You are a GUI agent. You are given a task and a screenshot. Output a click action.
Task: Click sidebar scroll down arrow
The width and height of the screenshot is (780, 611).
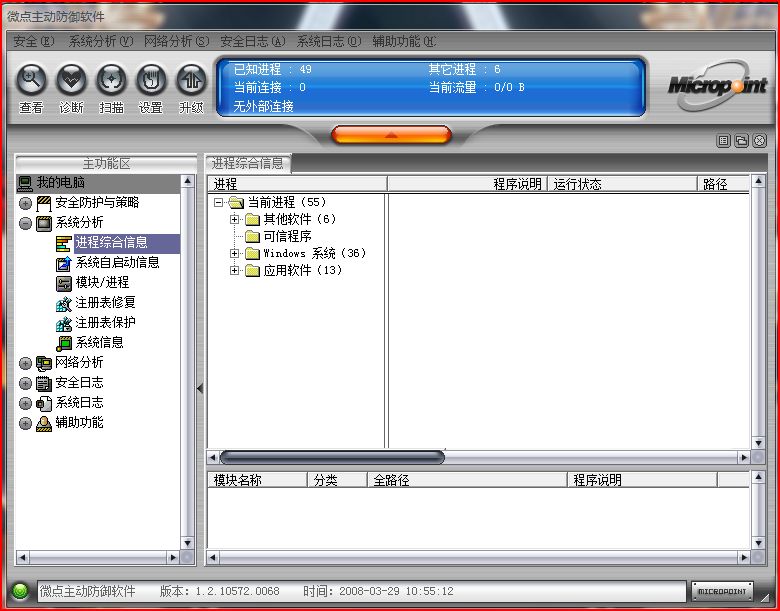pyautogui.click(x=188, y=542)
